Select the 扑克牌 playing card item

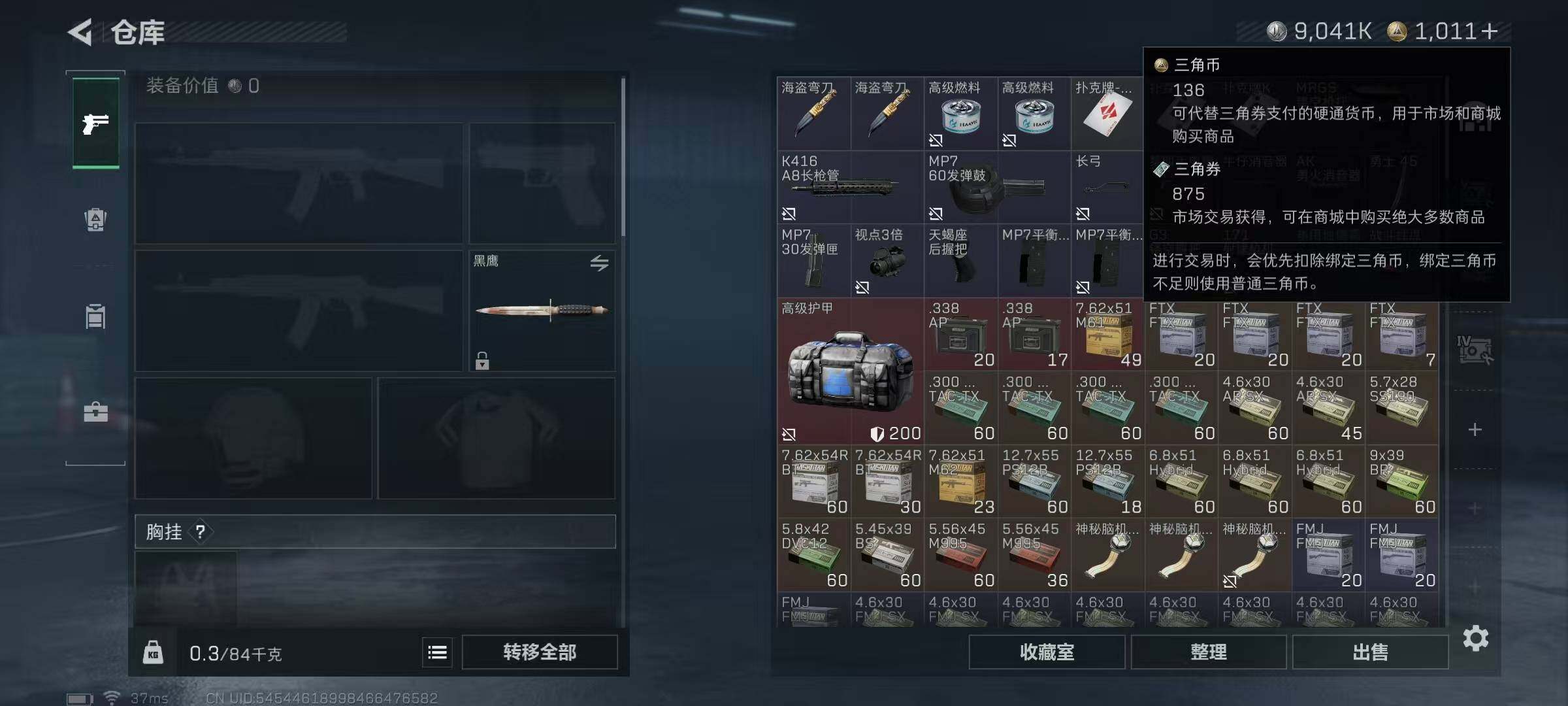click(1107, 114)
